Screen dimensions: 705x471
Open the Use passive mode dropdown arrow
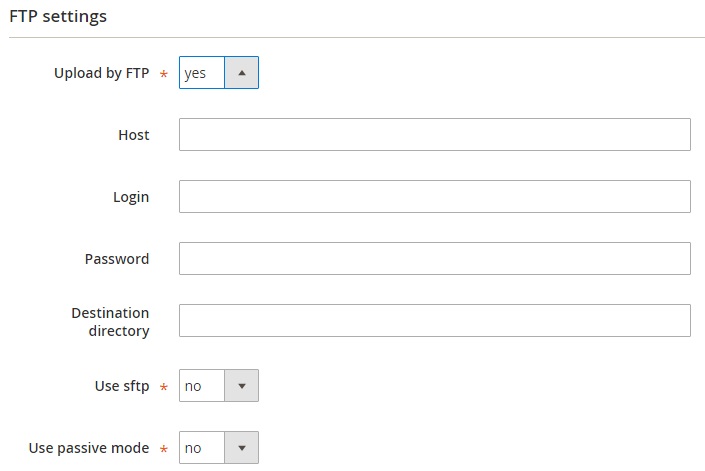coord(241,448)
